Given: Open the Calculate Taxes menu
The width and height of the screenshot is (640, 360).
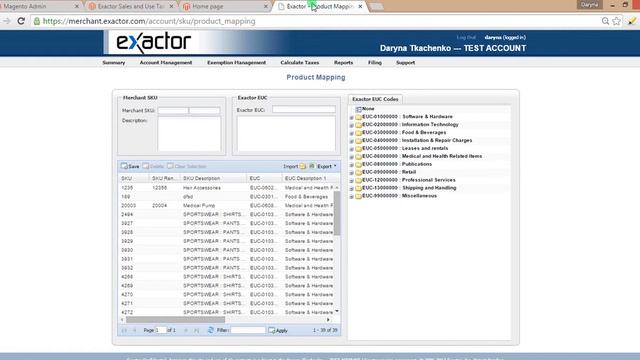Looking at the screenshot, I should (x=300, y=63).
